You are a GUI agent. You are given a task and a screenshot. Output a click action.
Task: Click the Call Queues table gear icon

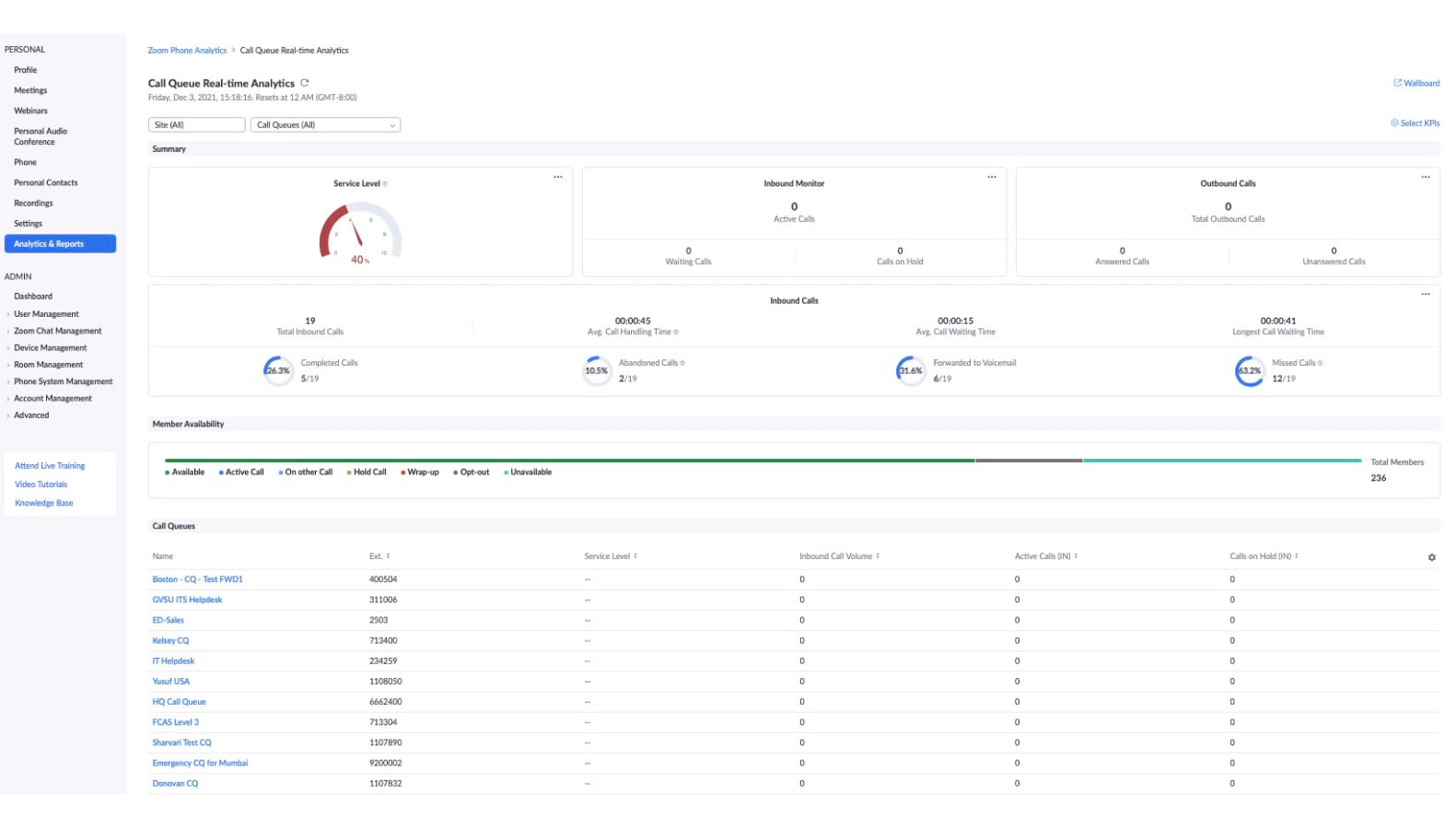pyautogui.click(x=1431, y=557)
